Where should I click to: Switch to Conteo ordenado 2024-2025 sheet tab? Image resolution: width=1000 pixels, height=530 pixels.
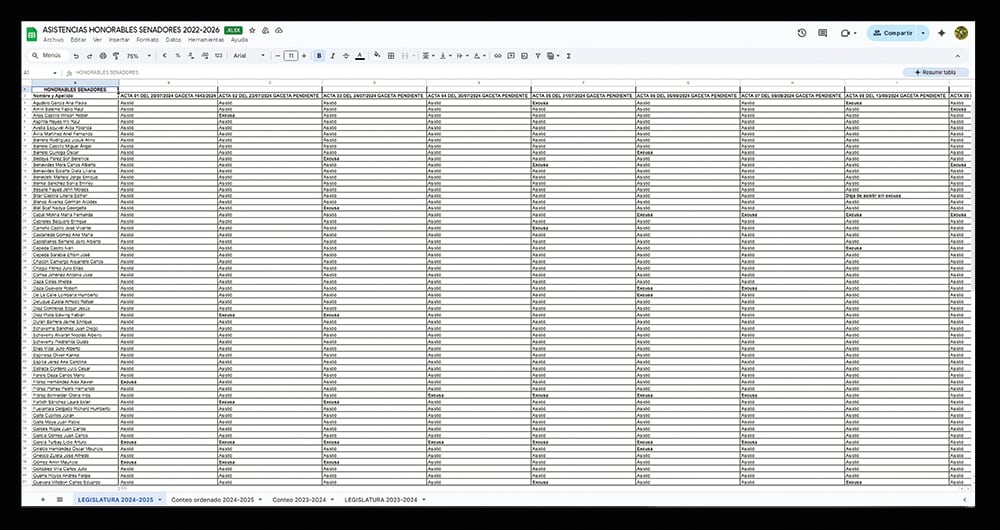214,498
